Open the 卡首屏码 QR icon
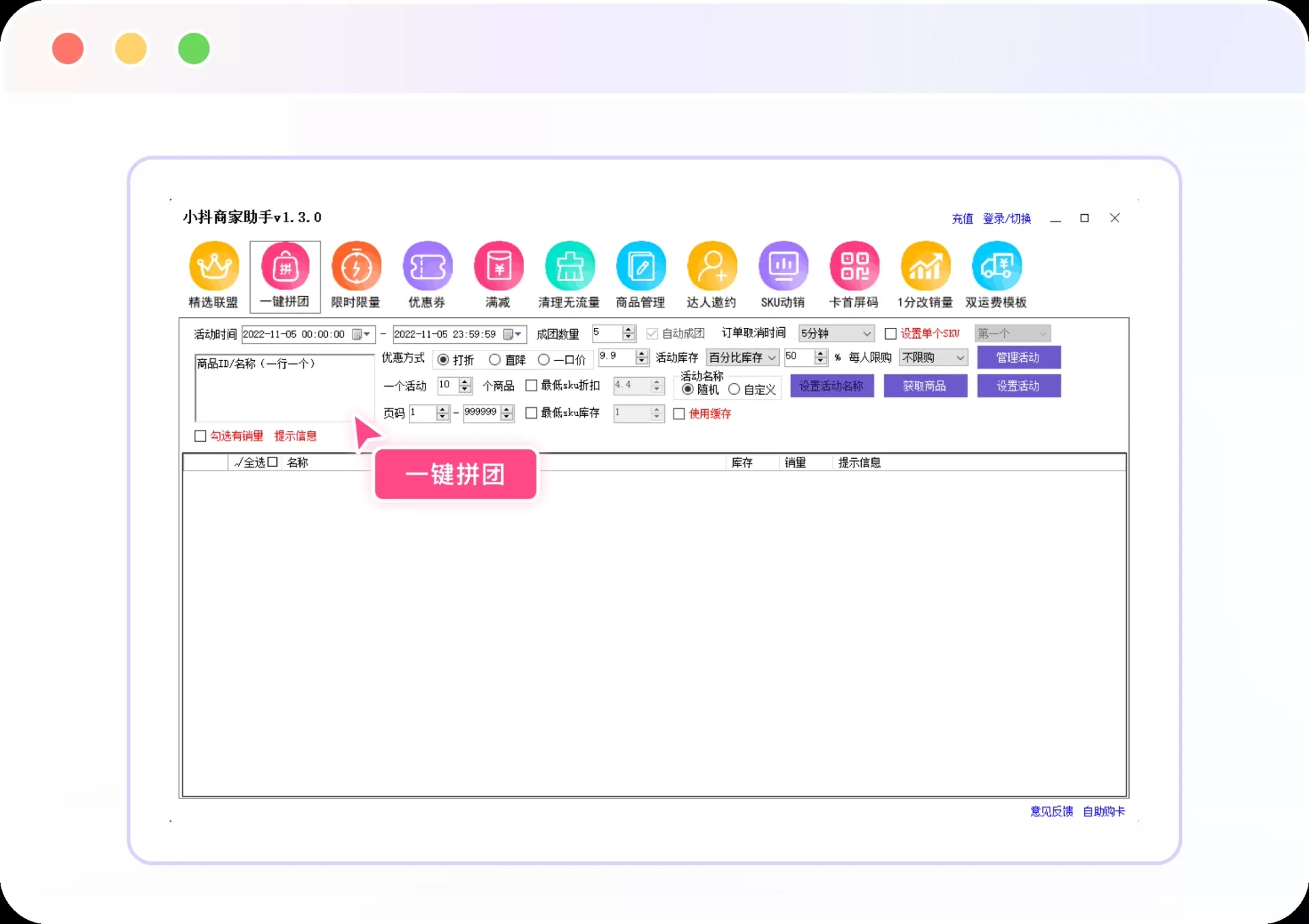 click(854, 267)
